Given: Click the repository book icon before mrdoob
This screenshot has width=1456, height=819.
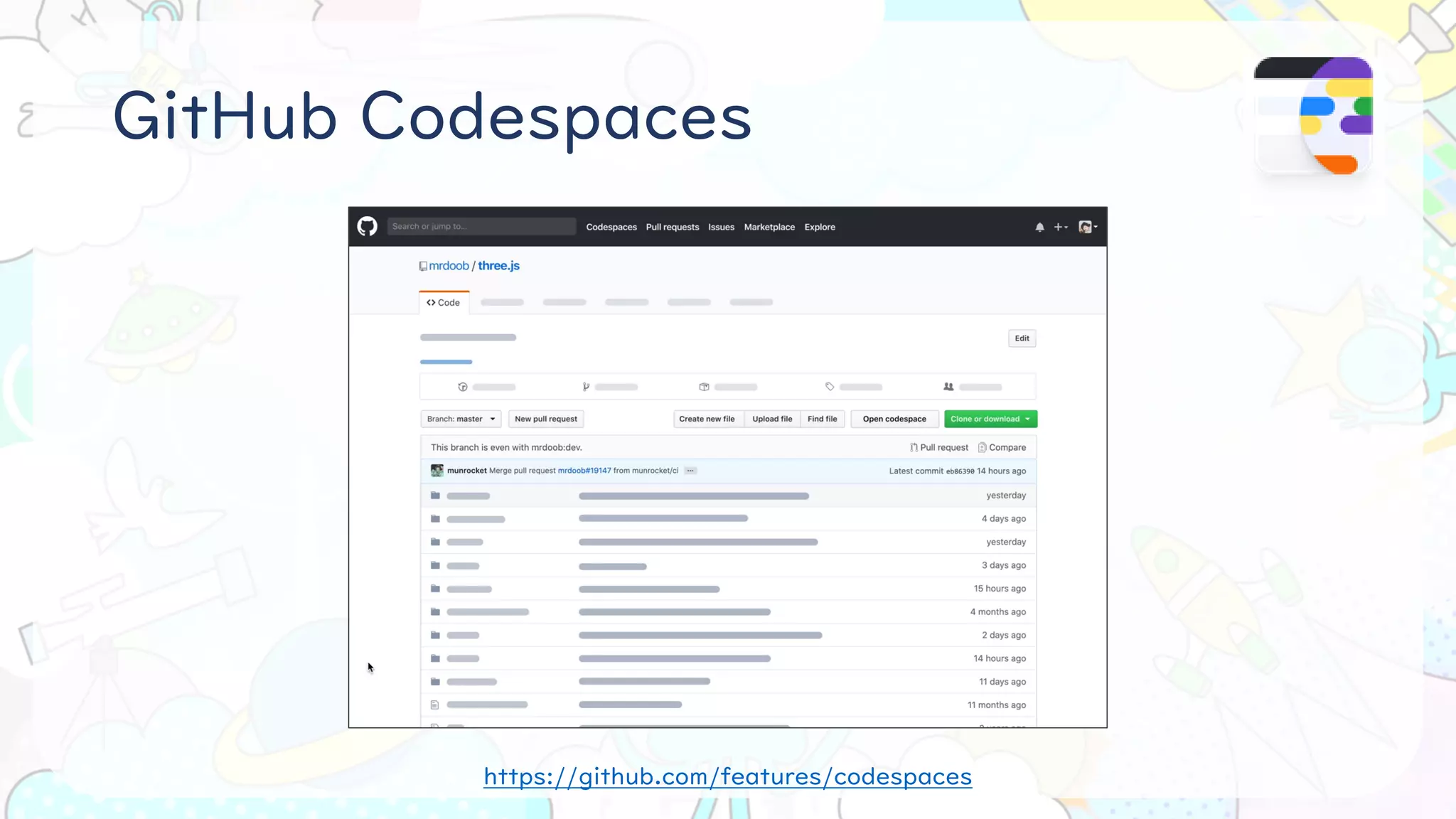Looking at the screenshot, I should [423, 267].
